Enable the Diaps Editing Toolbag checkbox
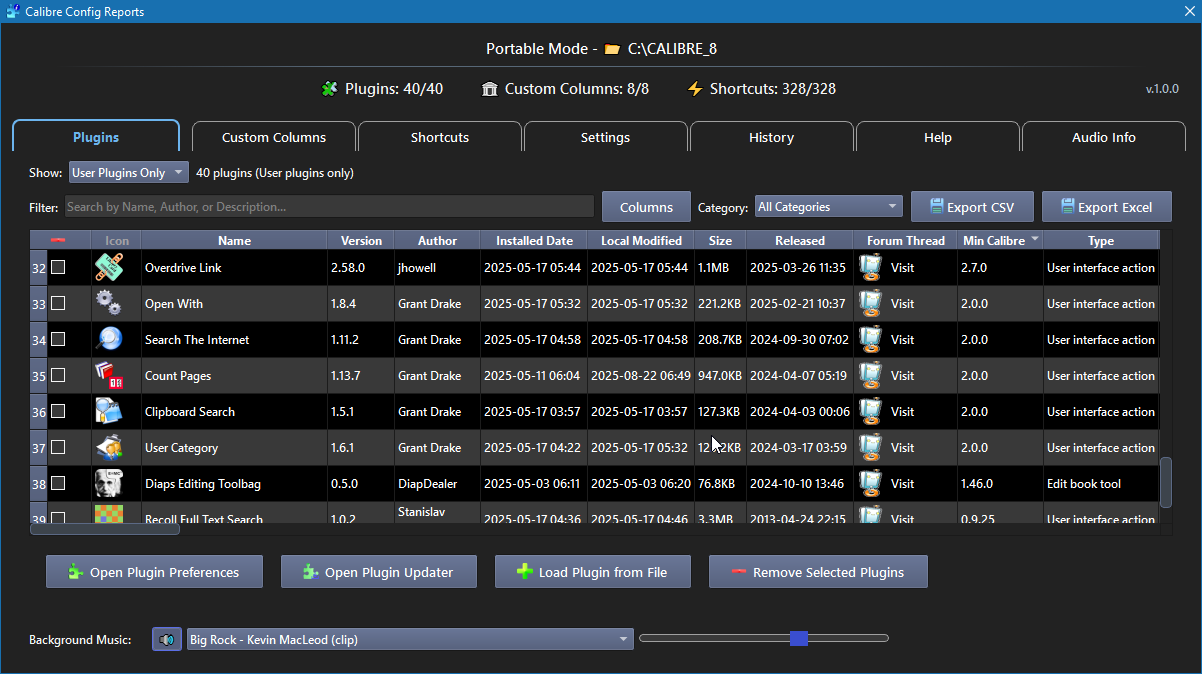 (58, 483)
